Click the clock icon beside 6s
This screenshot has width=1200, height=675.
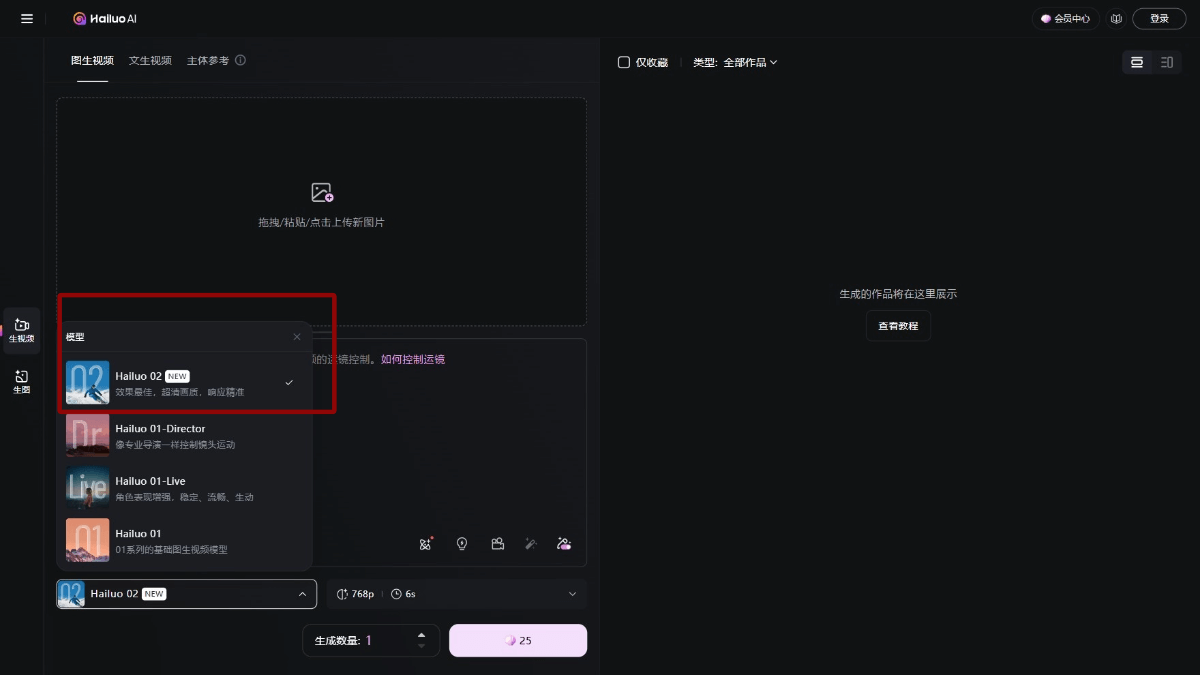(396, 594)
